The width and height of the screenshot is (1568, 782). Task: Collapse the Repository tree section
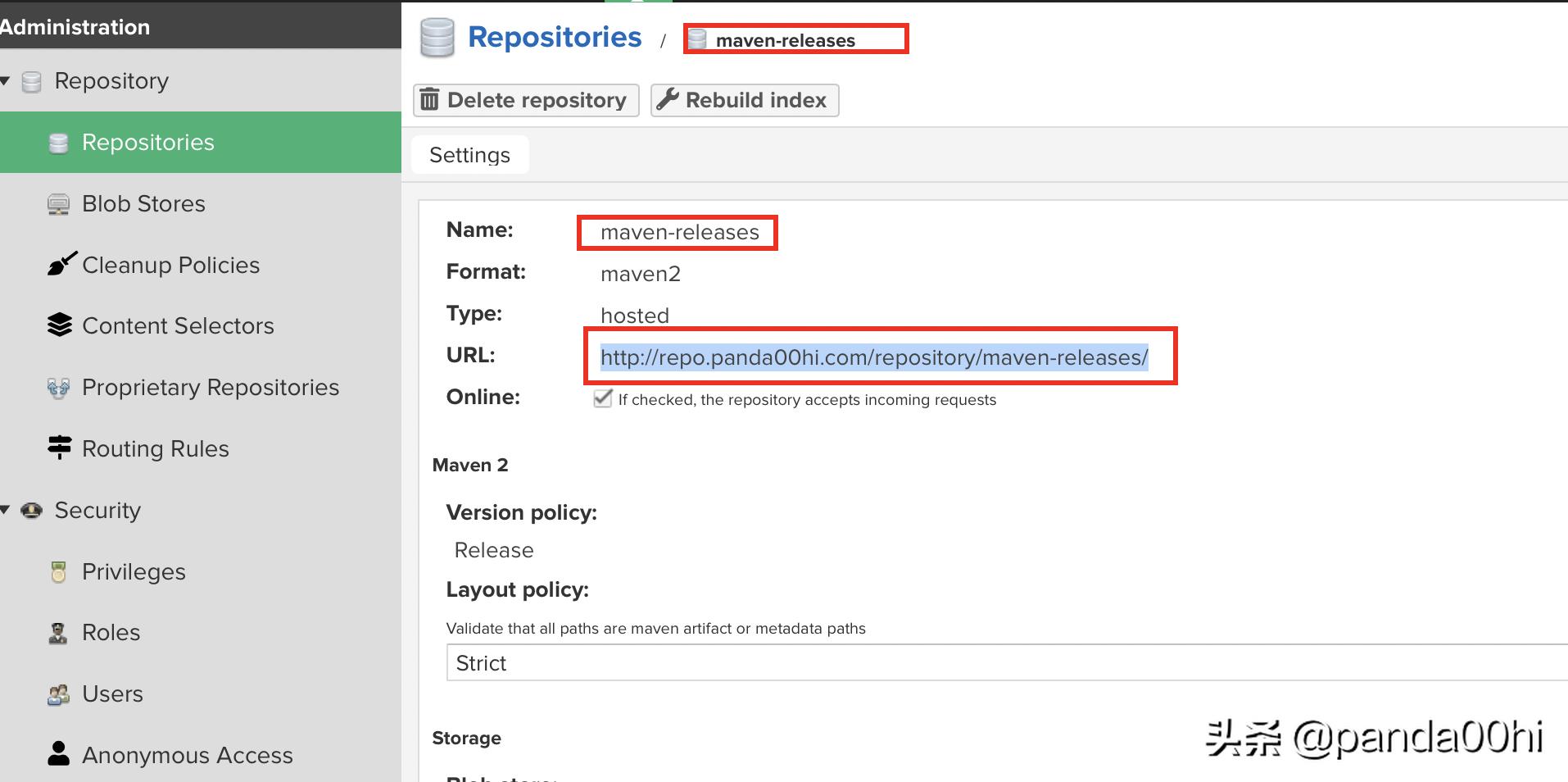pos(6,81)
